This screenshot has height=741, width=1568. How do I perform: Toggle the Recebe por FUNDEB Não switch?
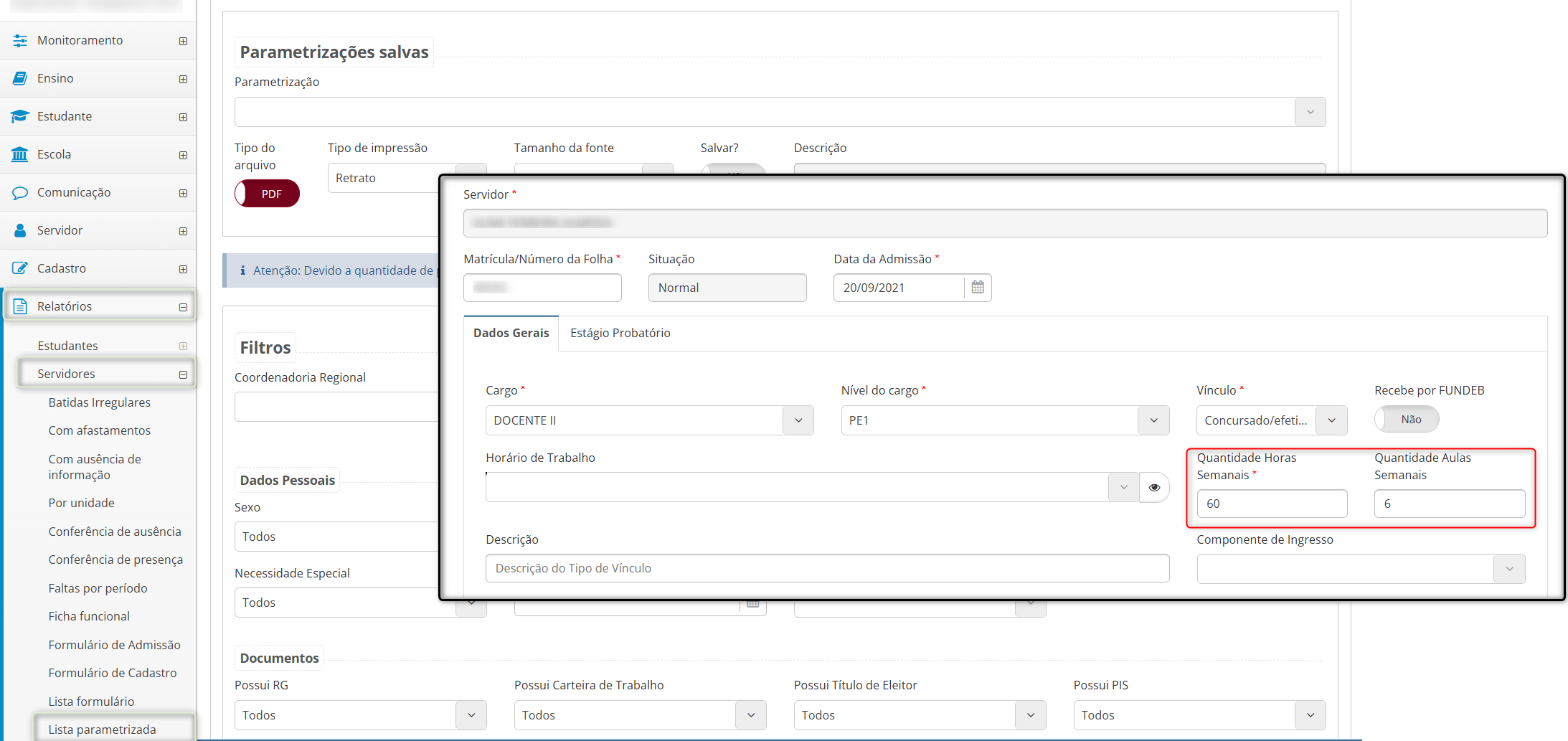[1407, 420]
